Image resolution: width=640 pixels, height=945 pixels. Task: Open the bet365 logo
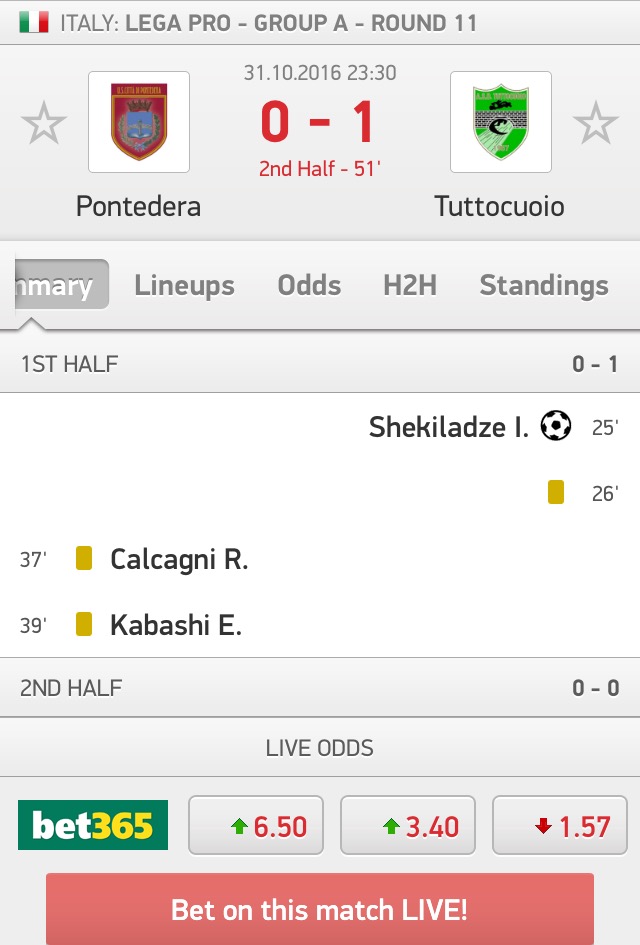(93, 826)
